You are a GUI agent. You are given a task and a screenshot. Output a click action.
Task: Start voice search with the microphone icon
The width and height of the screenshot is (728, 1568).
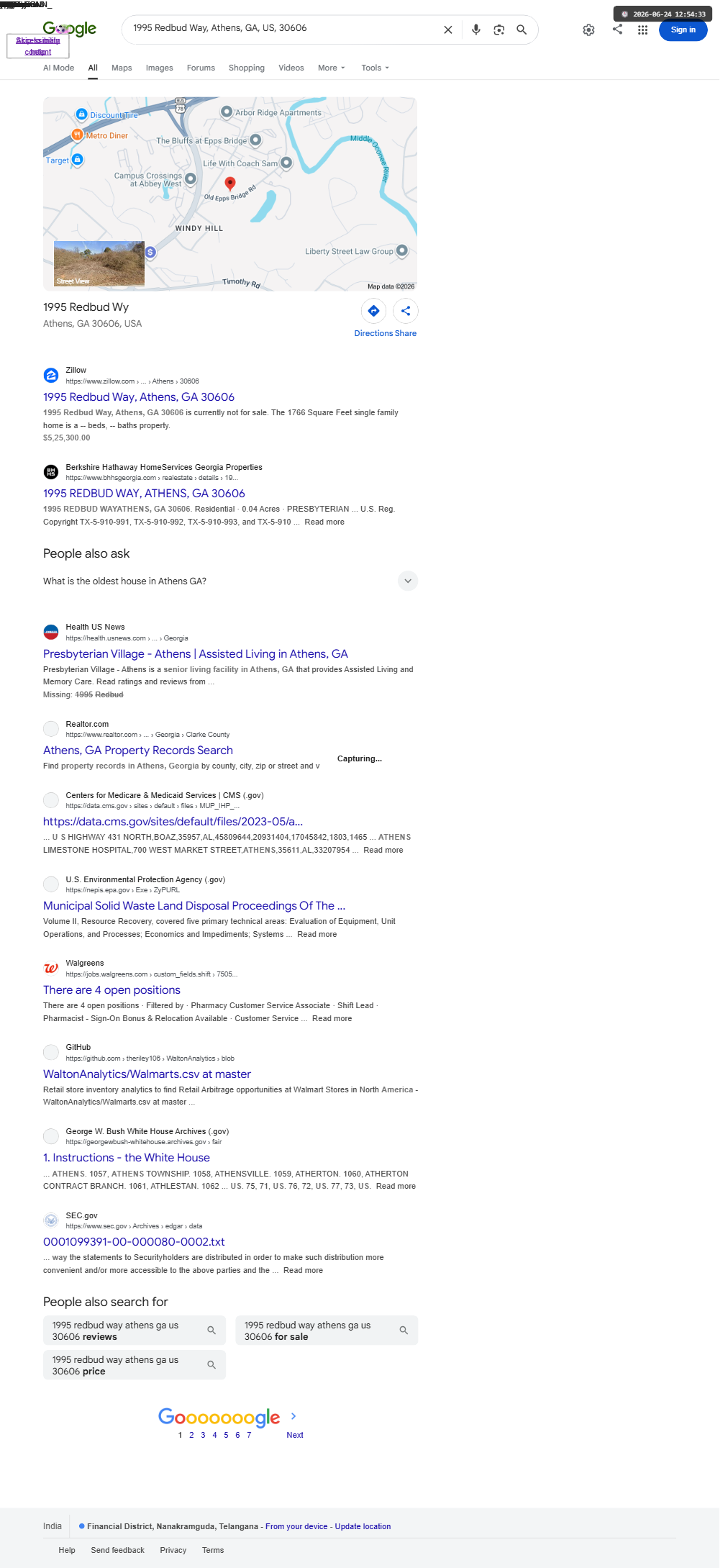[476, 30]
